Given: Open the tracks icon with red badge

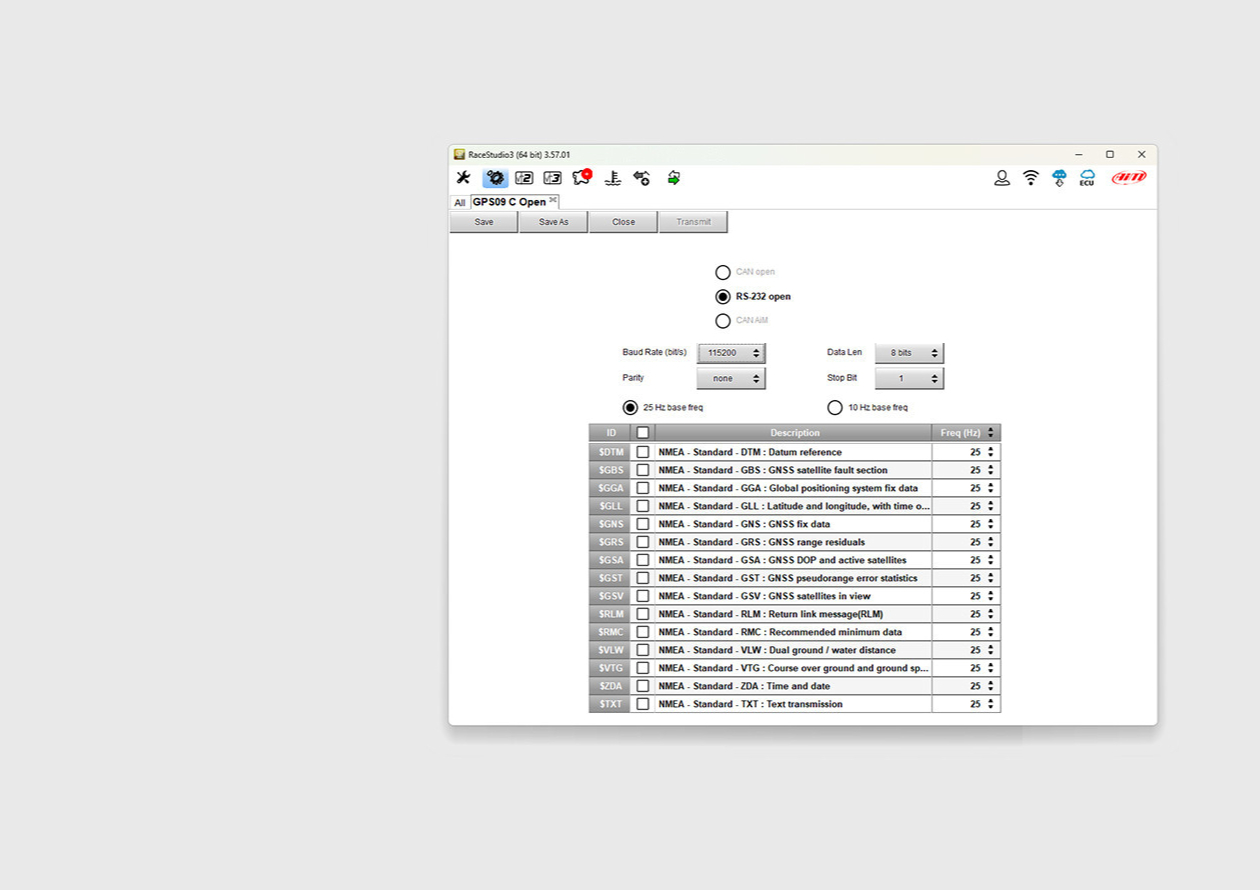Looking at the screenshot, I should 582,177.
